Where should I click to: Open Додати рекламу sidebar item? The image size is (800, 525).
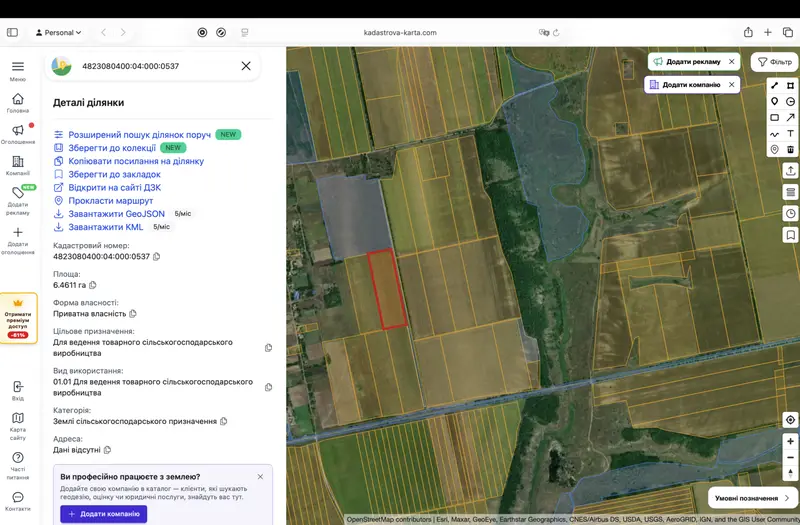click(18, 201)
